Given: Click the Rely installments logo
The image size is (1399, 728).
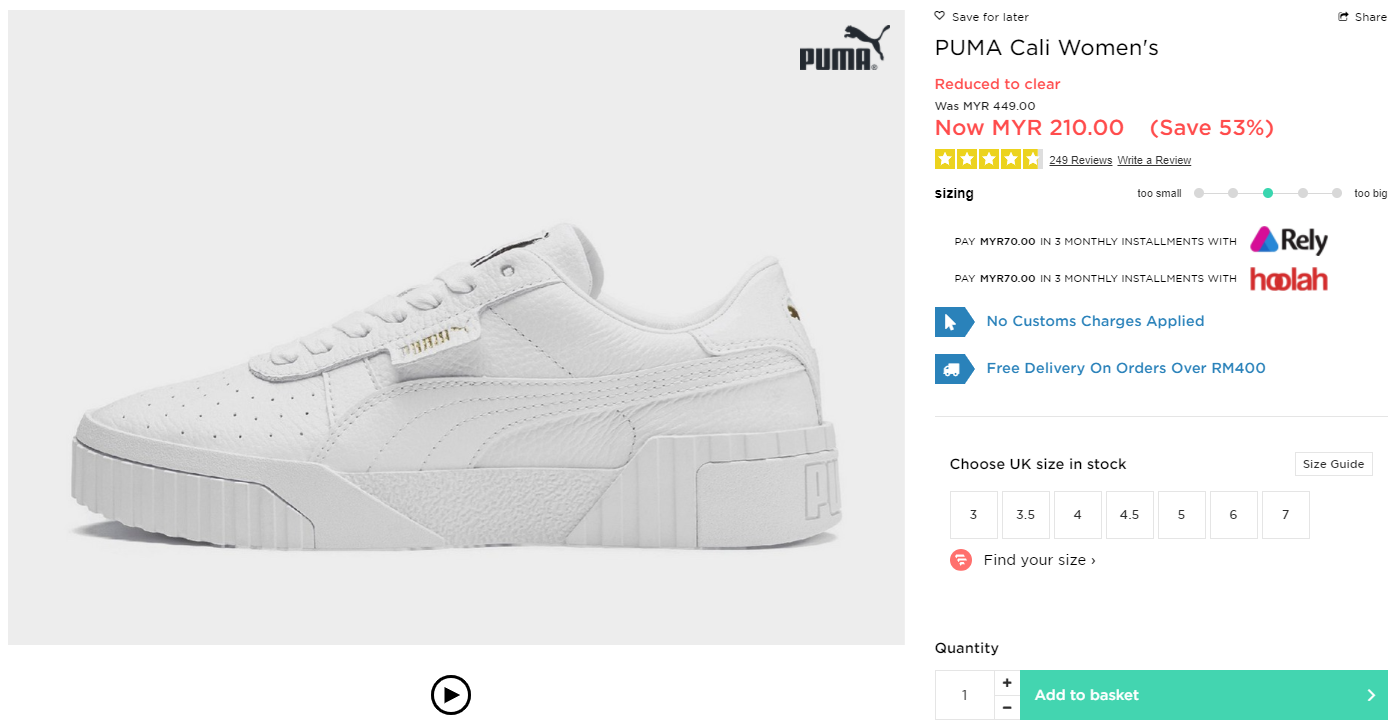Looking at the screenshot, I should [x=1289, y=241].
